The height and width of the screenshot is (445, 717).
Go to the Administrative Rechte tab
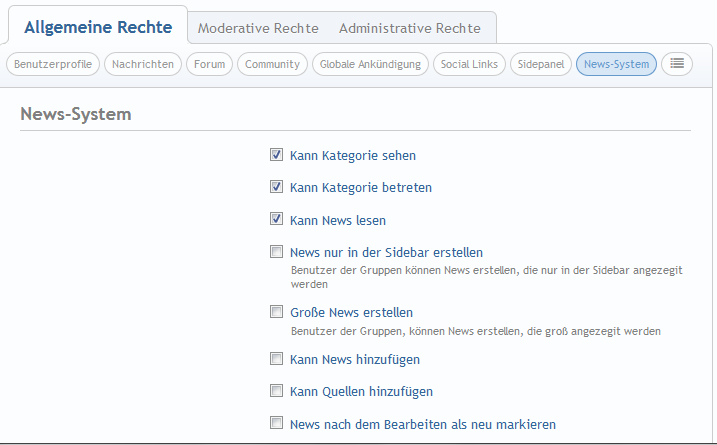pos(409,28)
